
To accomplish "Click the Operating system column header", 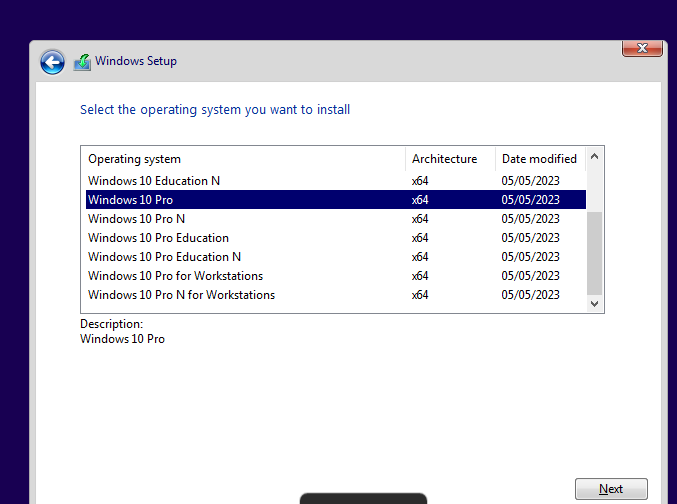I will (244, 159).
